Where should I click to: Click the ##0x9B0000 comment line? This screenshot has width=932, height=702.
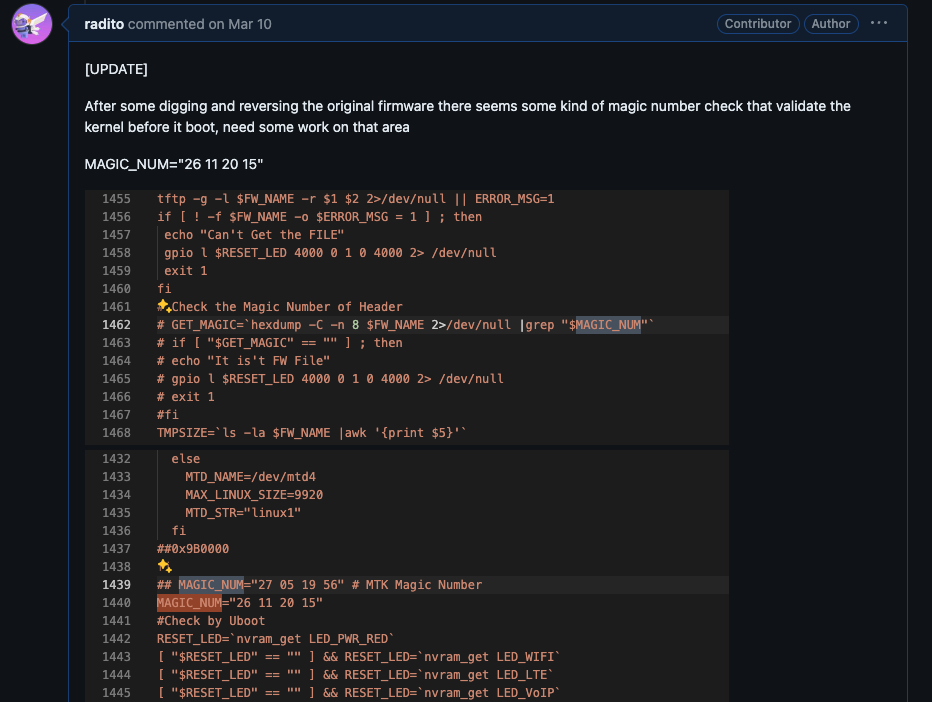[x=193, y=549]
